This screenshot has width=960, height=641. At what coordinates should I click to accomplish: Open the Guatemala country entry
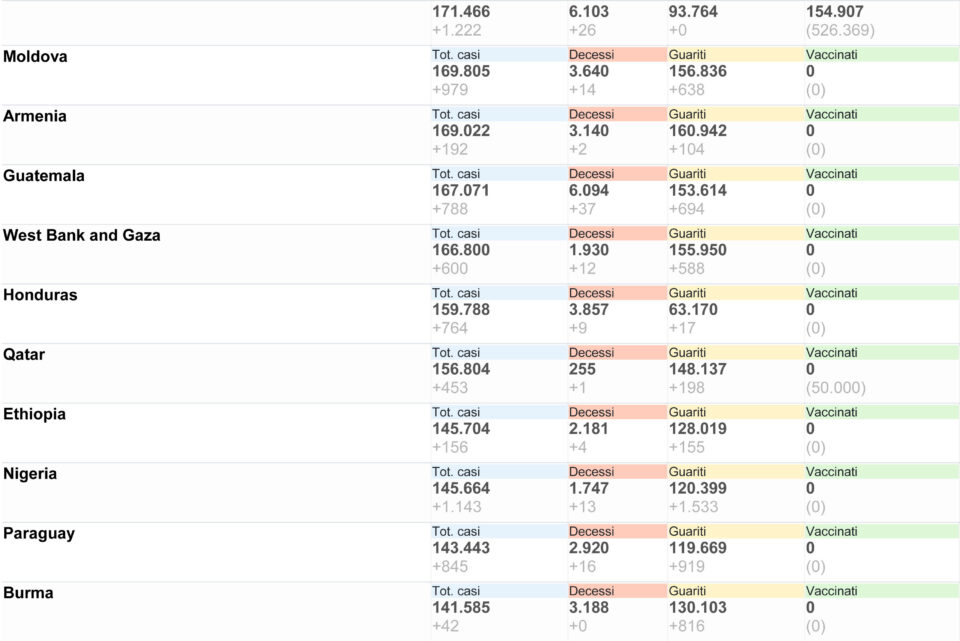click(x=43, y=176)
